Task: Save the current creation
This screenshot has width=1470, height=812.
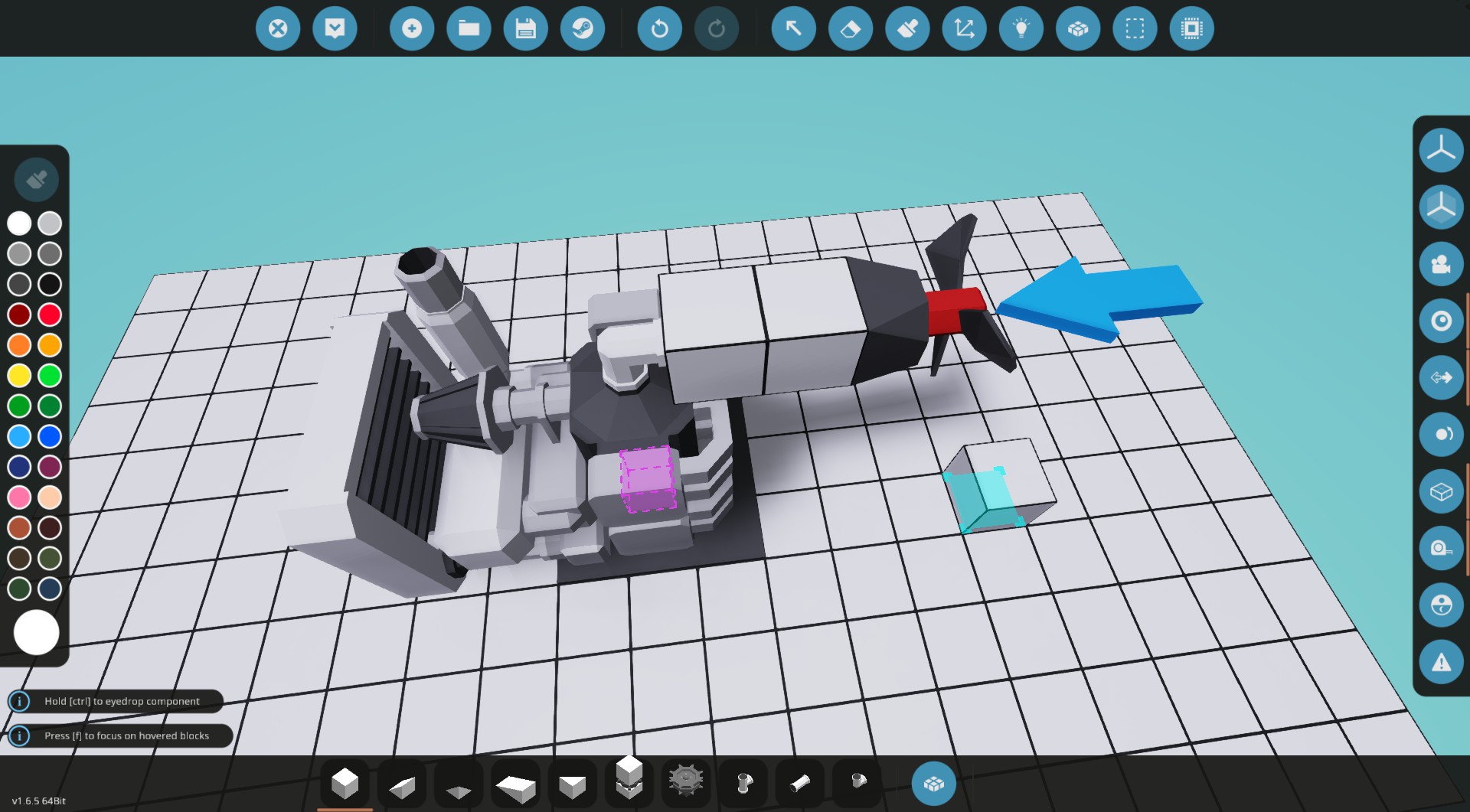Action: (x=526, y=28)
